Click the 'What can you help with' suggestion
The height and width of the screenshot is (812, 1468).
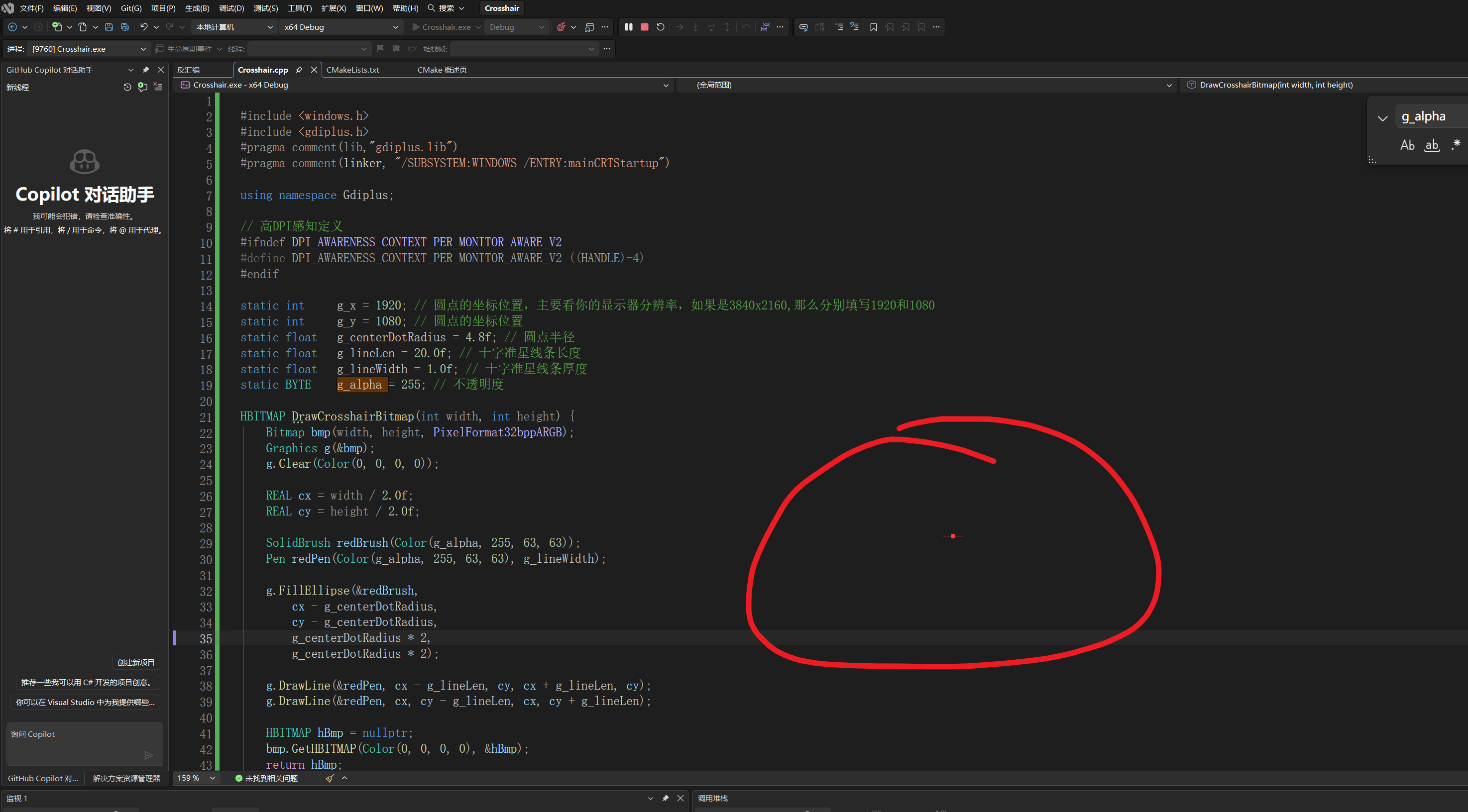pyautogui.click(x=86, y=702)
